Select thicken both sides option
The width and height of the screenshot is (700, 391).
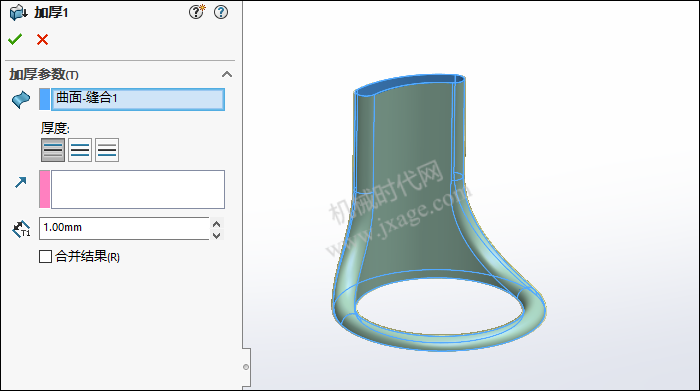80,150
